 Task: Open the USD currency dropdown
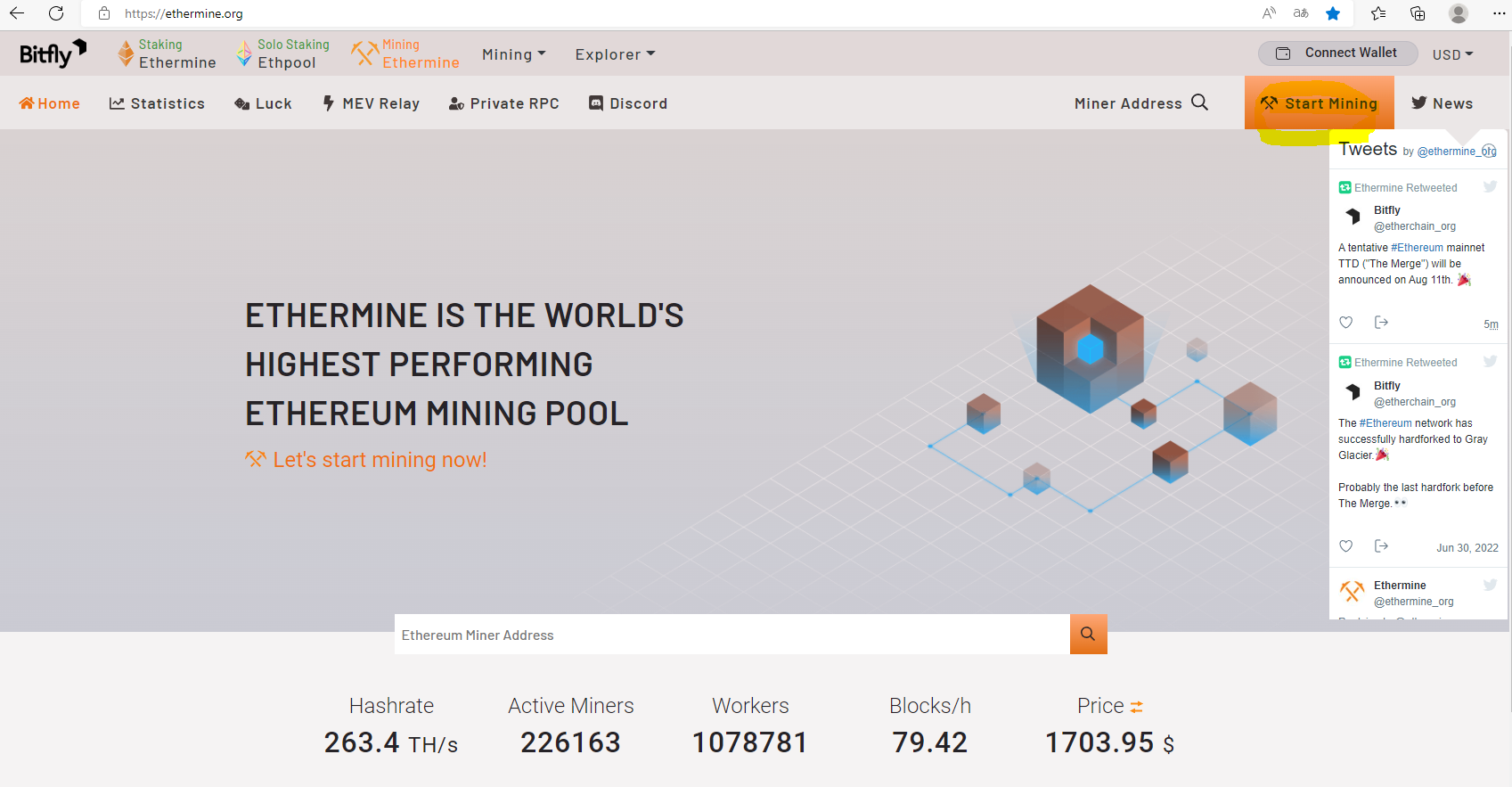[1453, 54]
